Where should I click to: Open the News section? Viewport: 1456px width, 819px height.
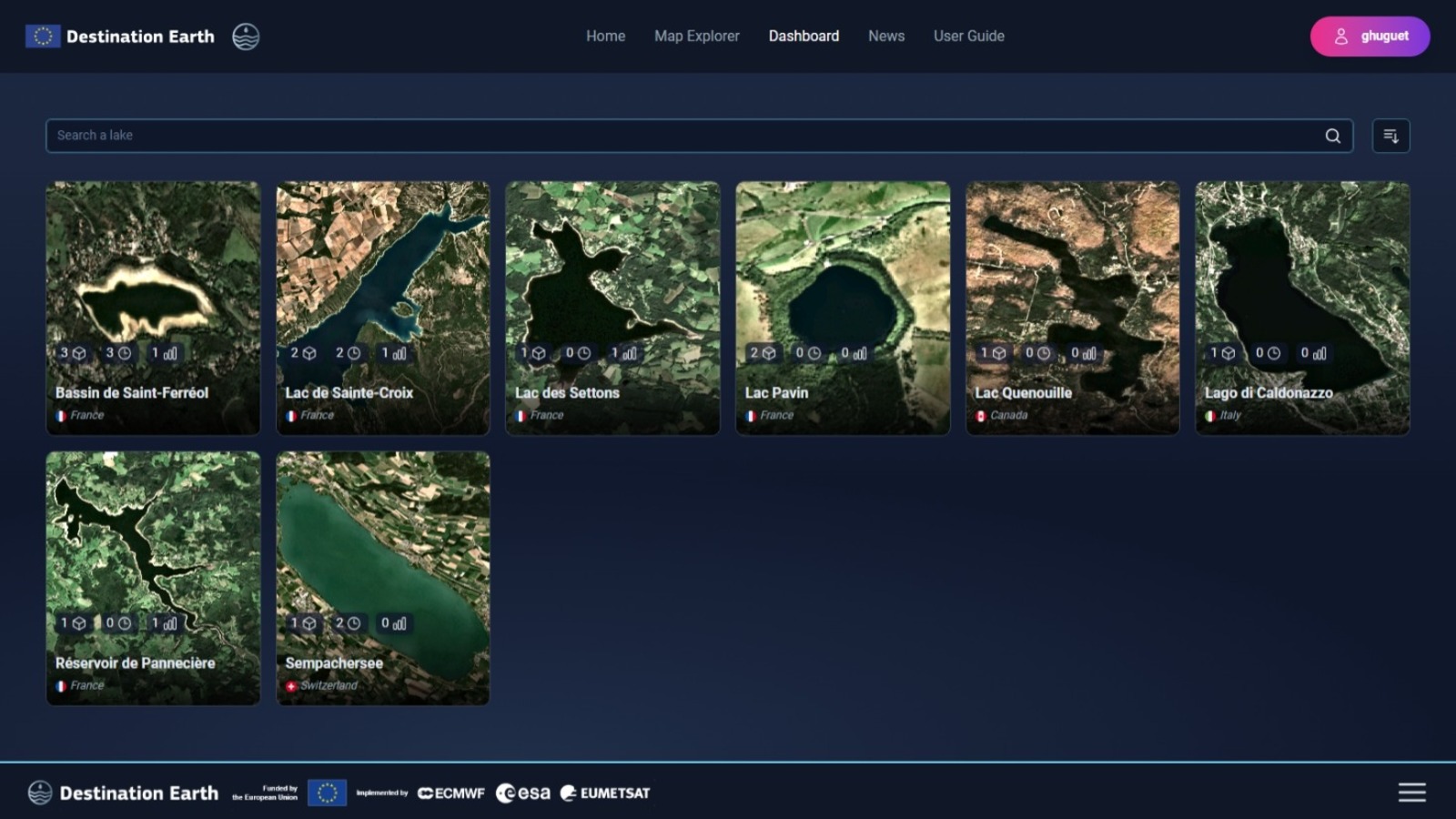click(x=885, y=36)
